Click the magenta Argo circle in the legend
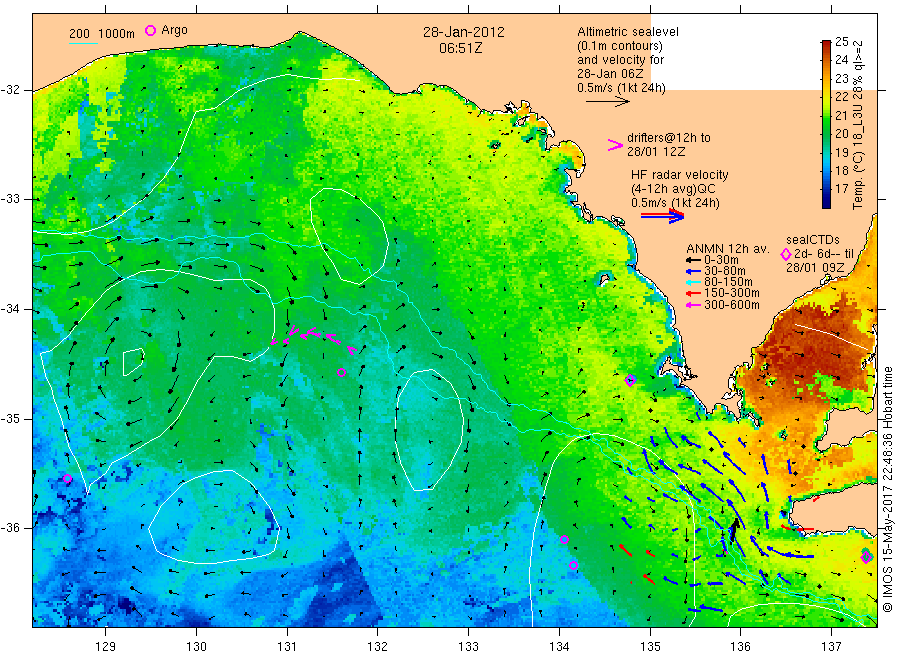The width and height of the screenshot is (900, 660). tap(150, 30)
